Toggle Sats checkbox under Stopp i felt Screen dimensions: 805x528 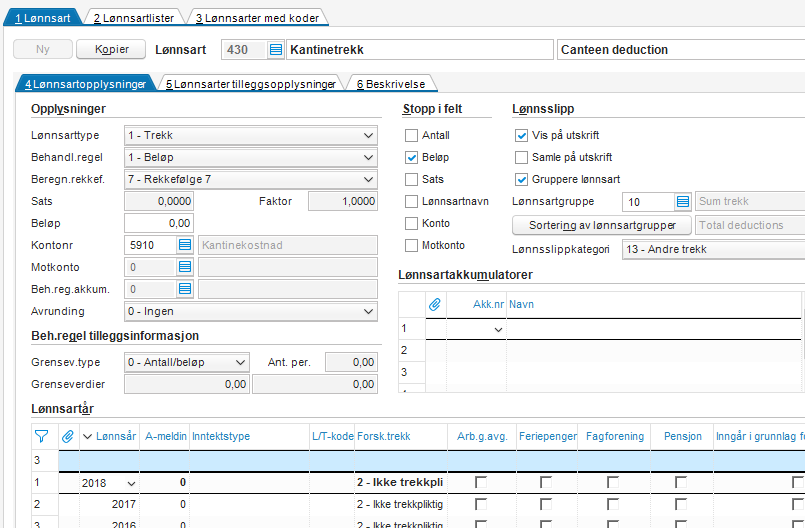[411, 179]
